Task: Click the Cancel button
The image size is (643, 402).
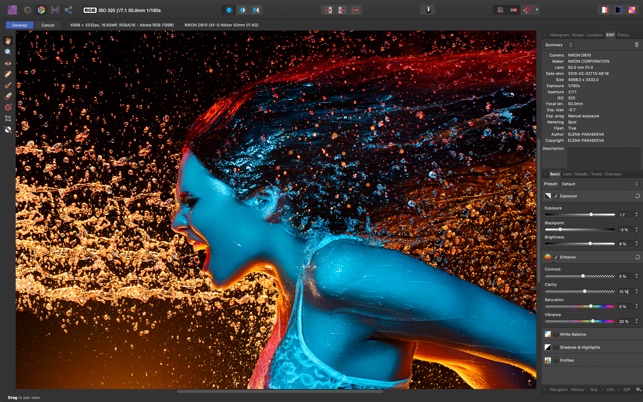Action: [x=48, y=25]
